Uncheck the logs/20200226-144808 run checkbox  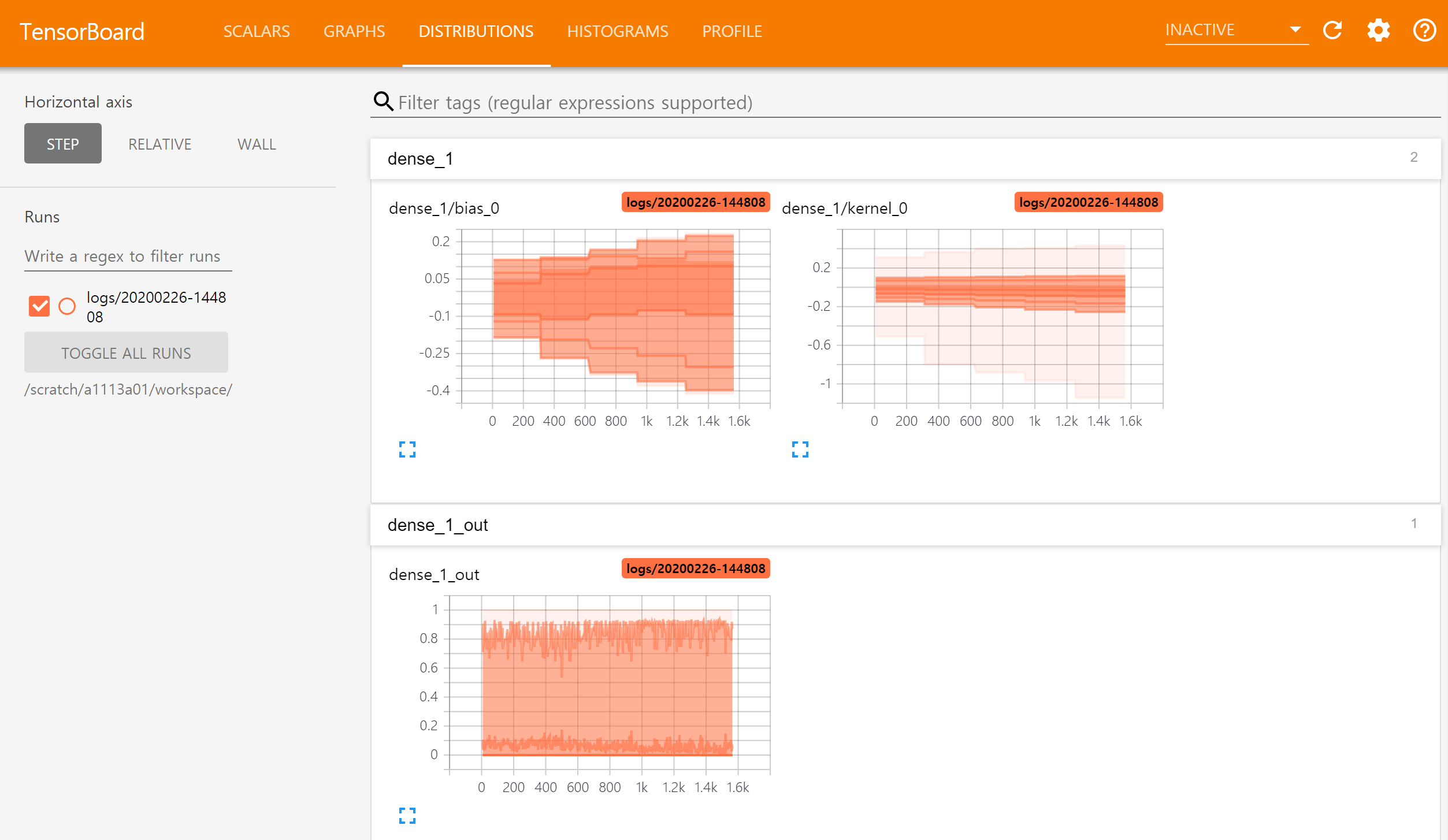pos(39,306)
